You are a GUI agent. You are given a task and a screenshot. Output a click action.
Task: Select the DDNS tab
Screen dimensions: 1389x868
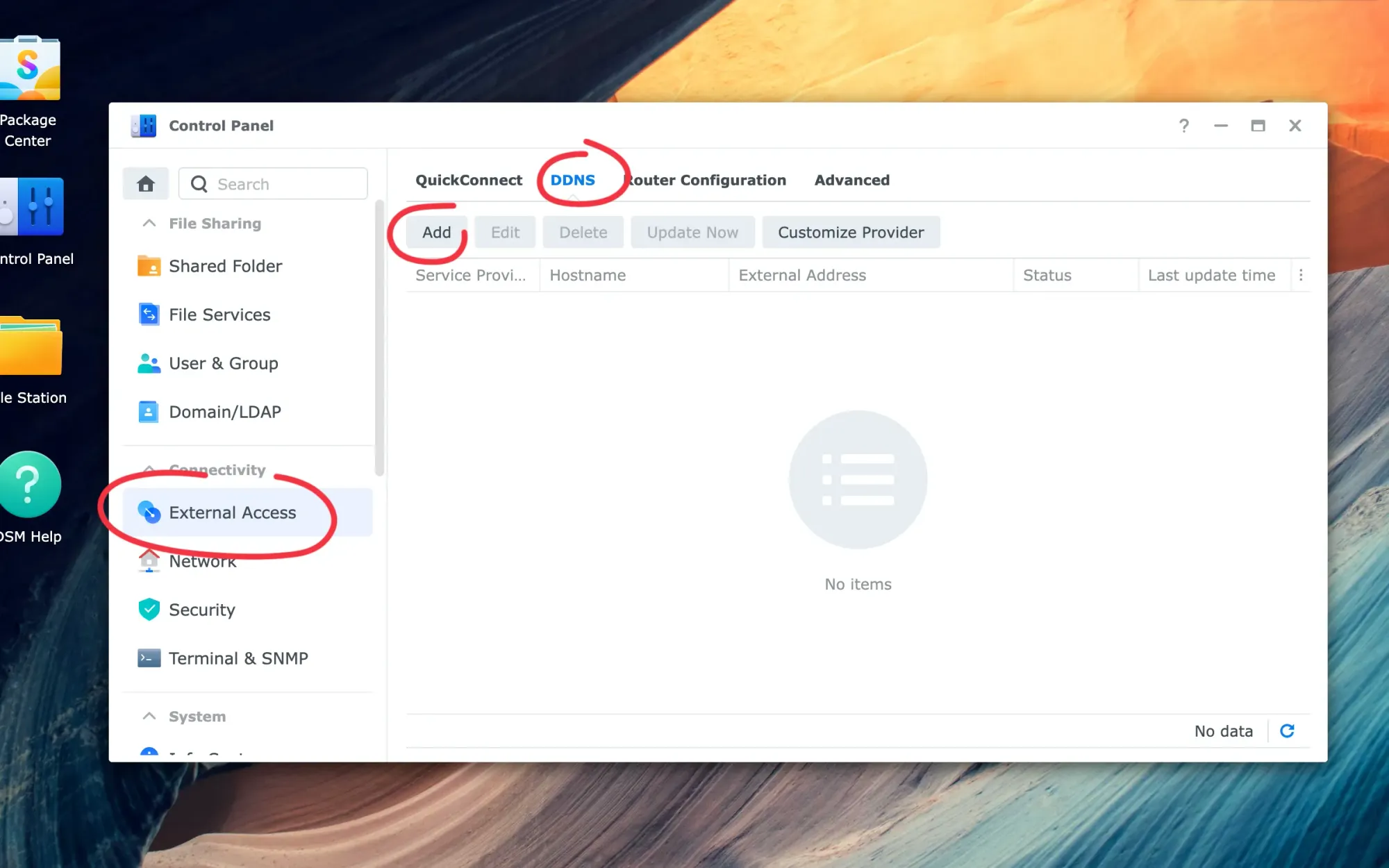coord(572,180)
